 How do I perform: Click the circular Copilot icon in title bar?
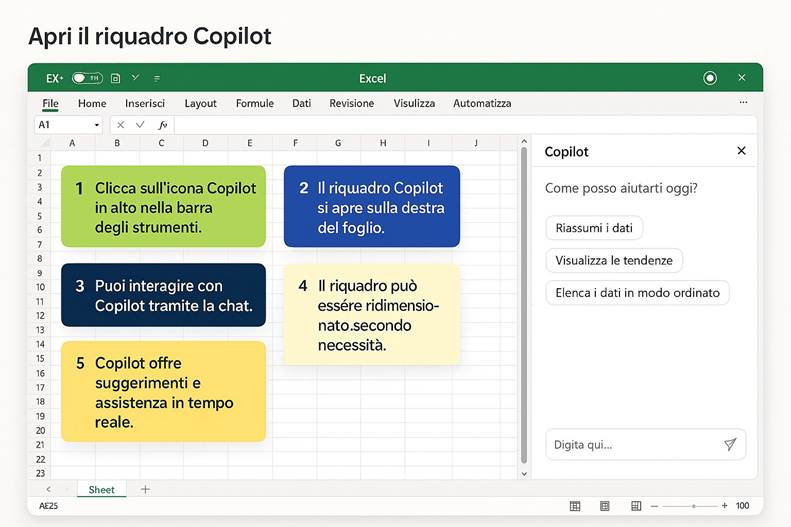tap(710, 78)
